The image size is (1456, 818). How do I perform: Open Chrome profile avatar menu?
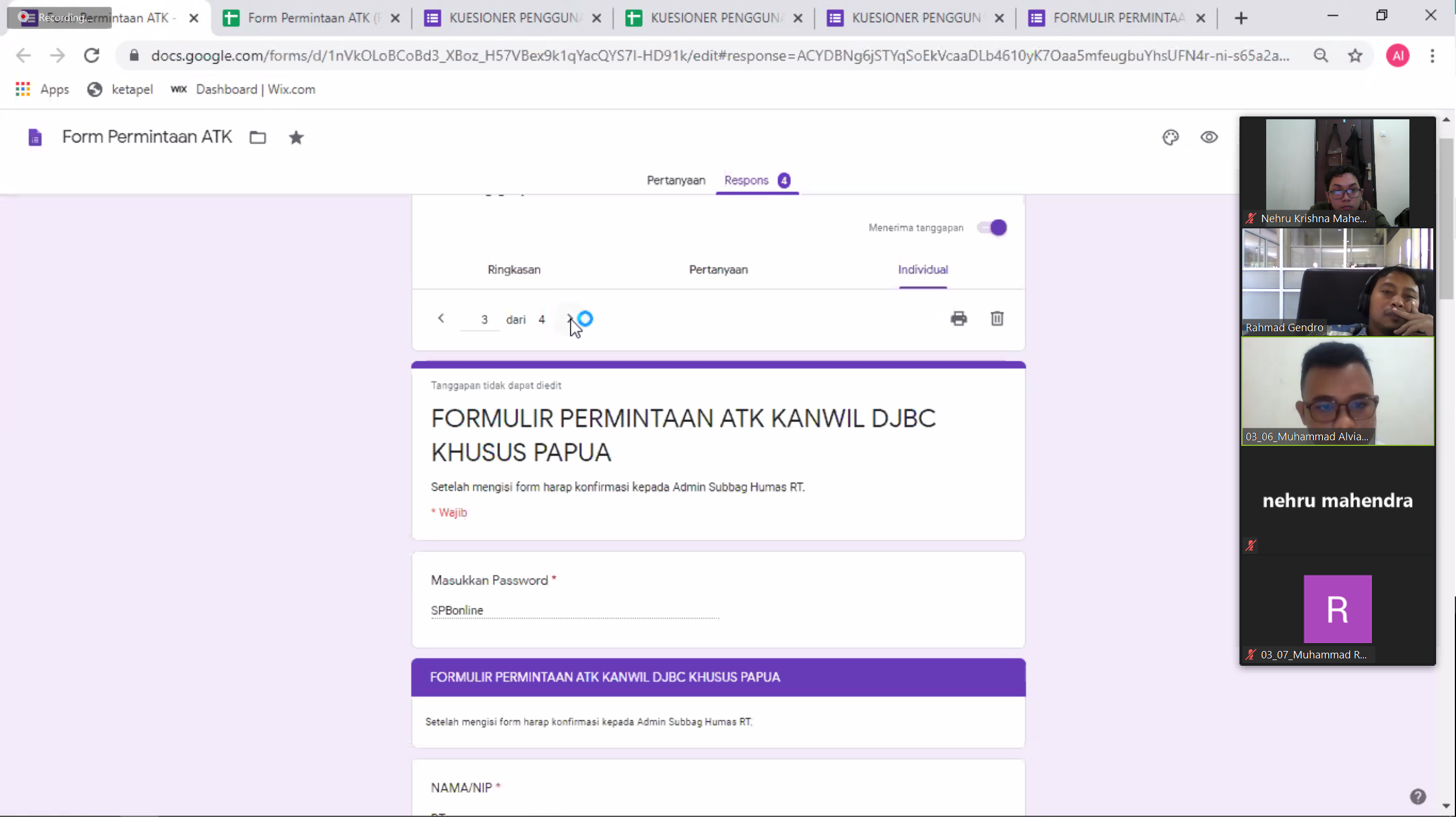1398,55
